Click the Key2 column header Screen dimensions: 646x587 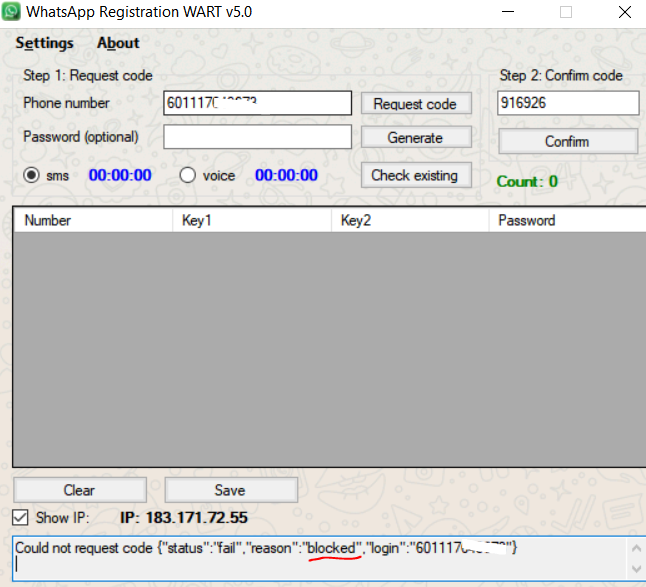click(x=410, y=220)
